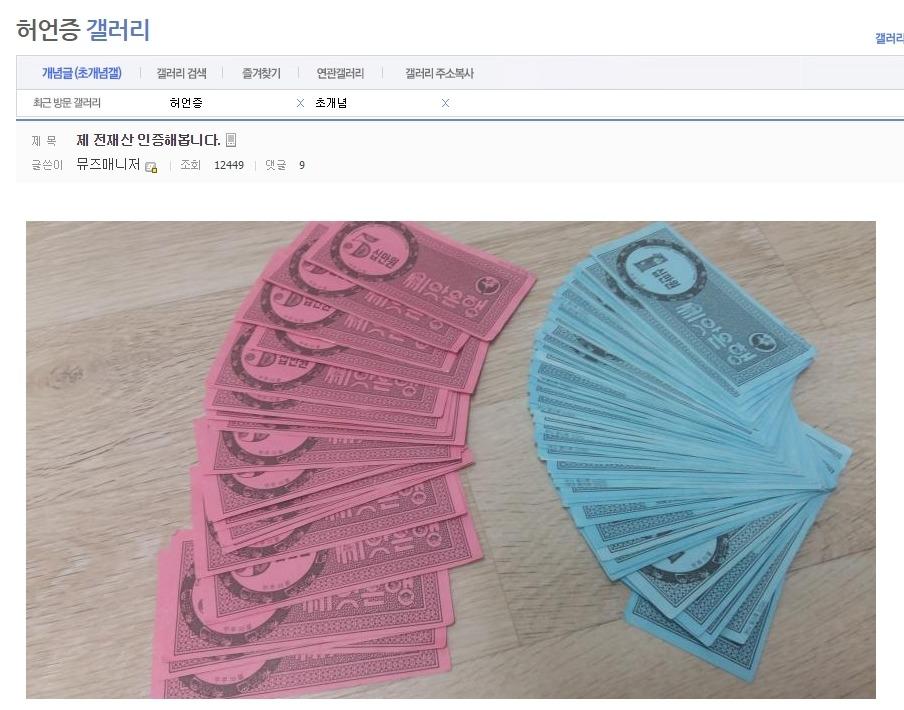Select the 개념글(초개념갤) tab

(81, 73)
